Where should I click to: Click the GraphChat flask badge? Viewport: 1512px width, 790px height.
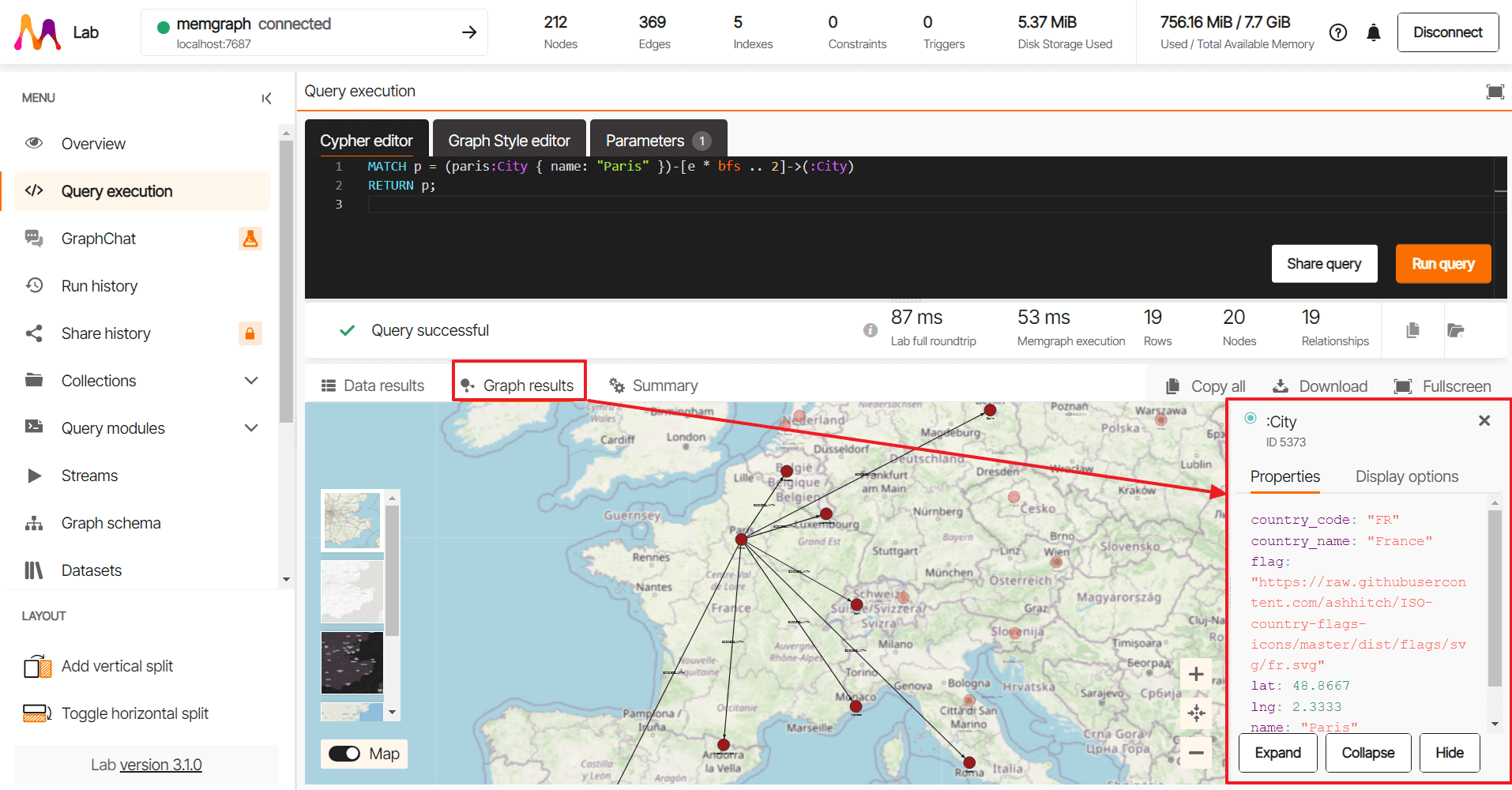tap(250, 239)
